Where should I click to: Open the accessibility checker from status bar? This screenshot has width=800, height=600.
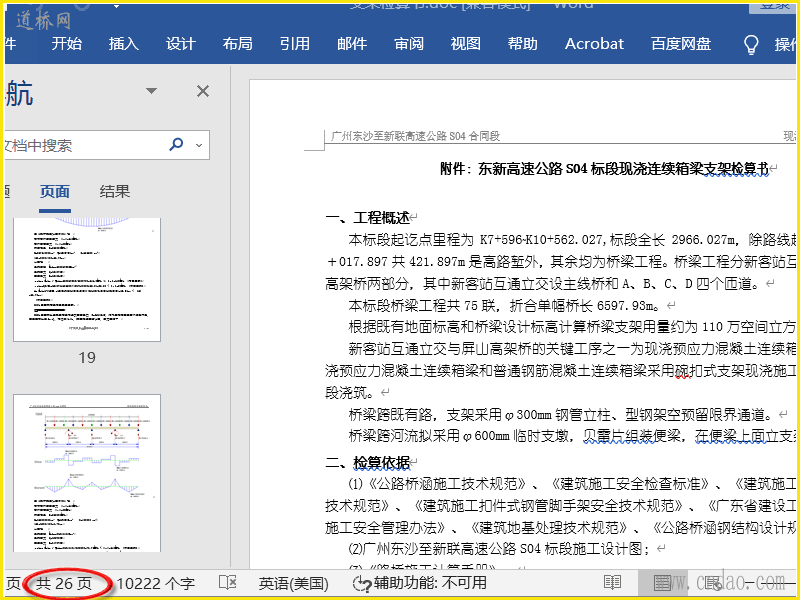coord(421,583)
